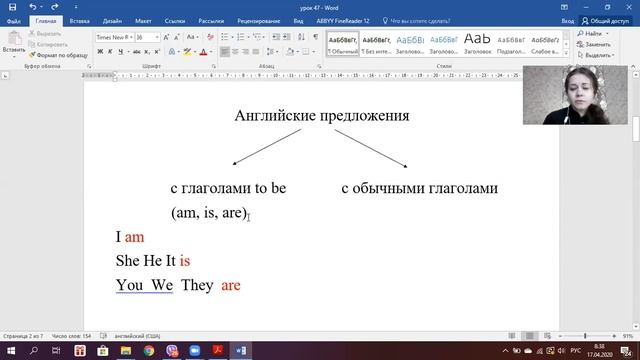The width and height of the screenshot is (640, 360).
Task: Open the Layout (Макет) ribbon tab
Action: (x=143, y=21)
